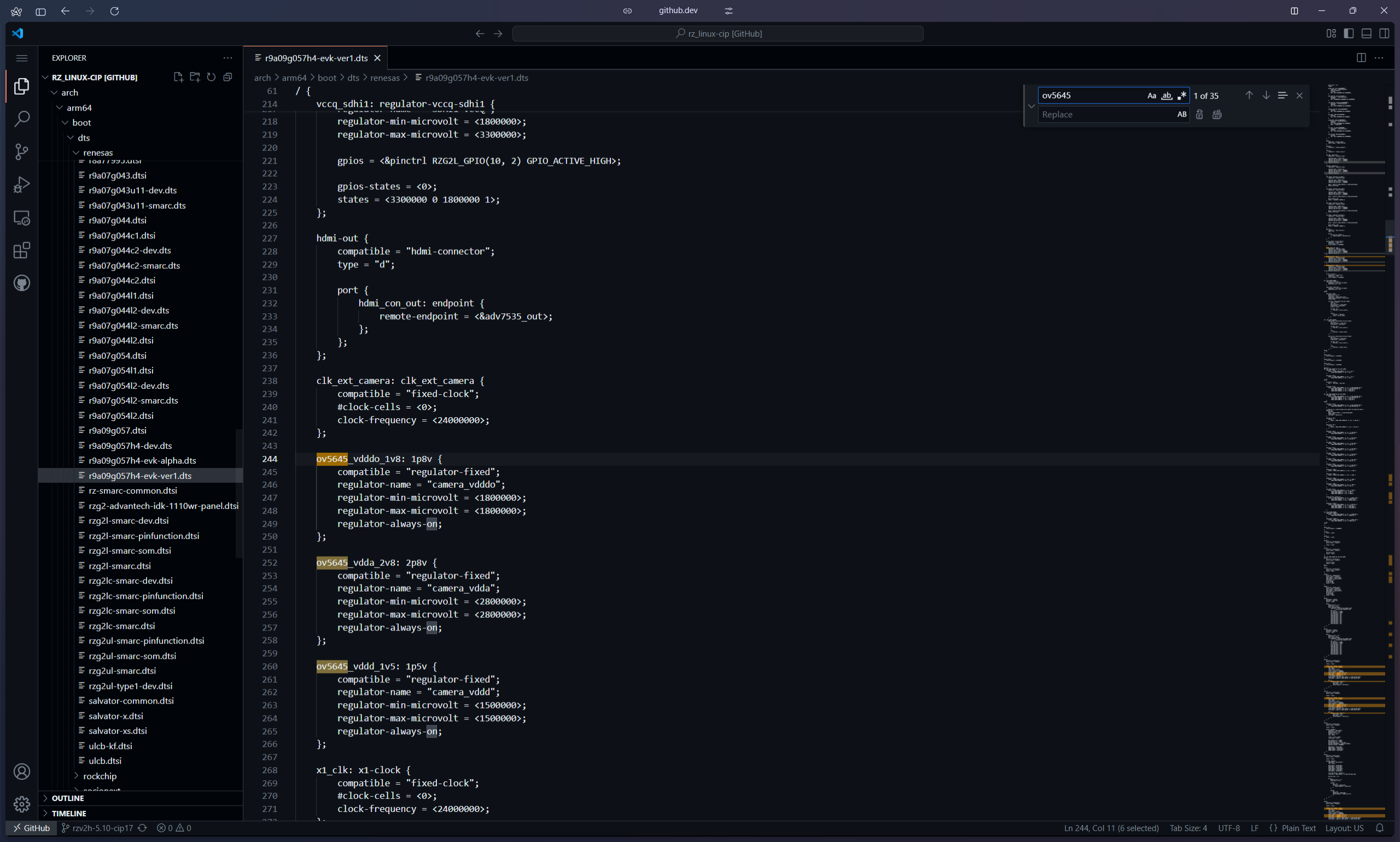Toggle Find in Selection
1400x842 pixels.
tap(1282, 95)
